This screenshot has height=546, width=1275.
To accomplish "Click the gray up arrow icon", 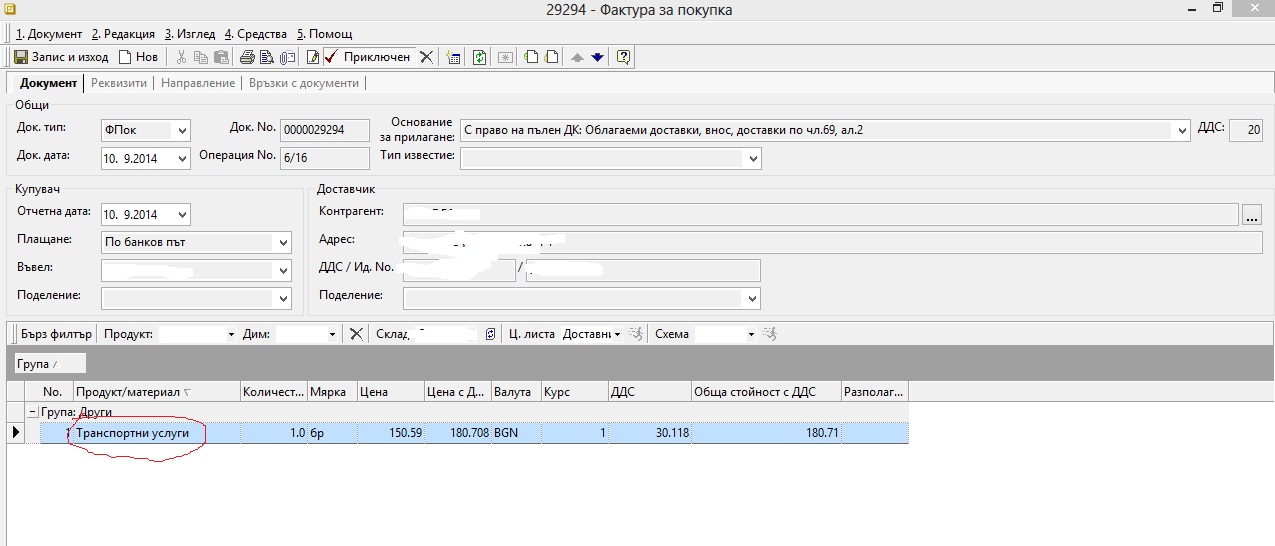I will 577,57.
